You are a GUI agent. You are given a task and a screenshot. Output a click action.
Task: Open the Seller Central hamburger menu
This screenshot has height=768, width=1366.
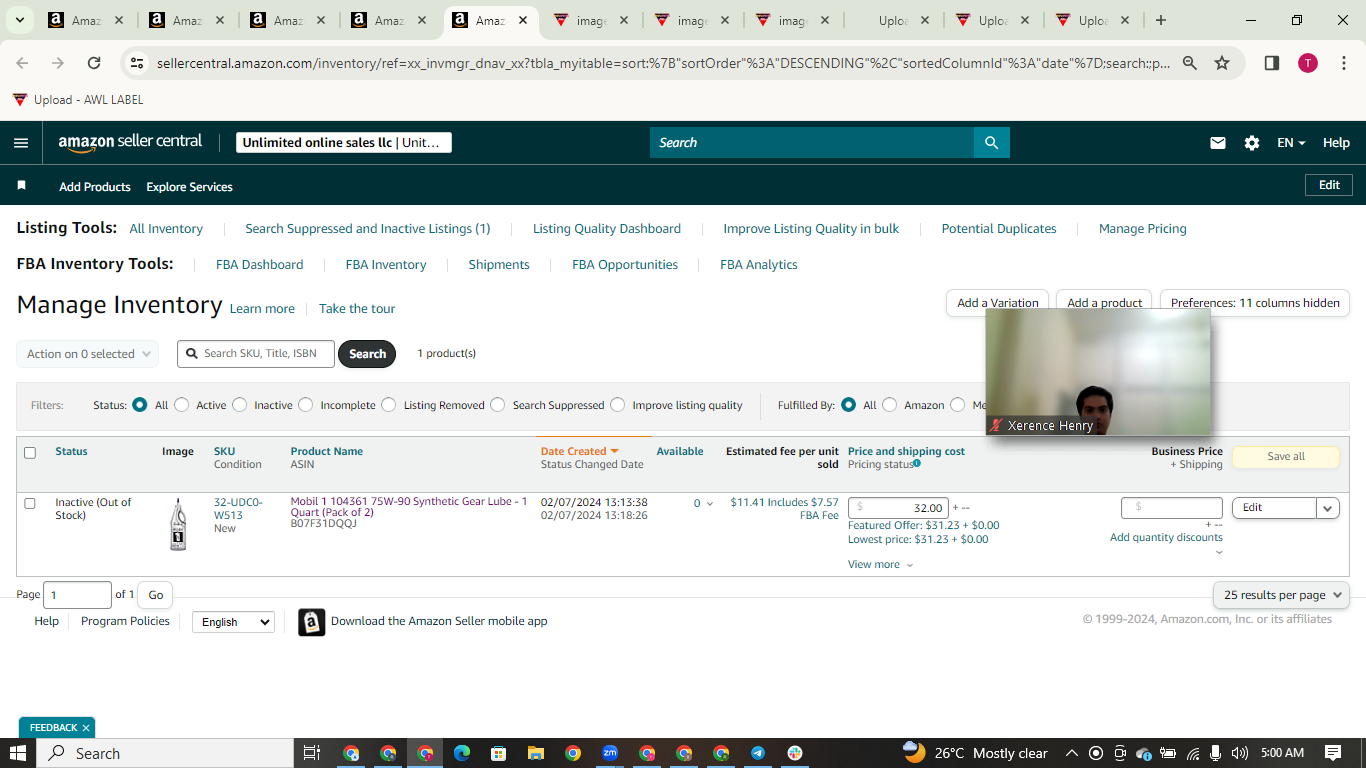coord(21,143)
